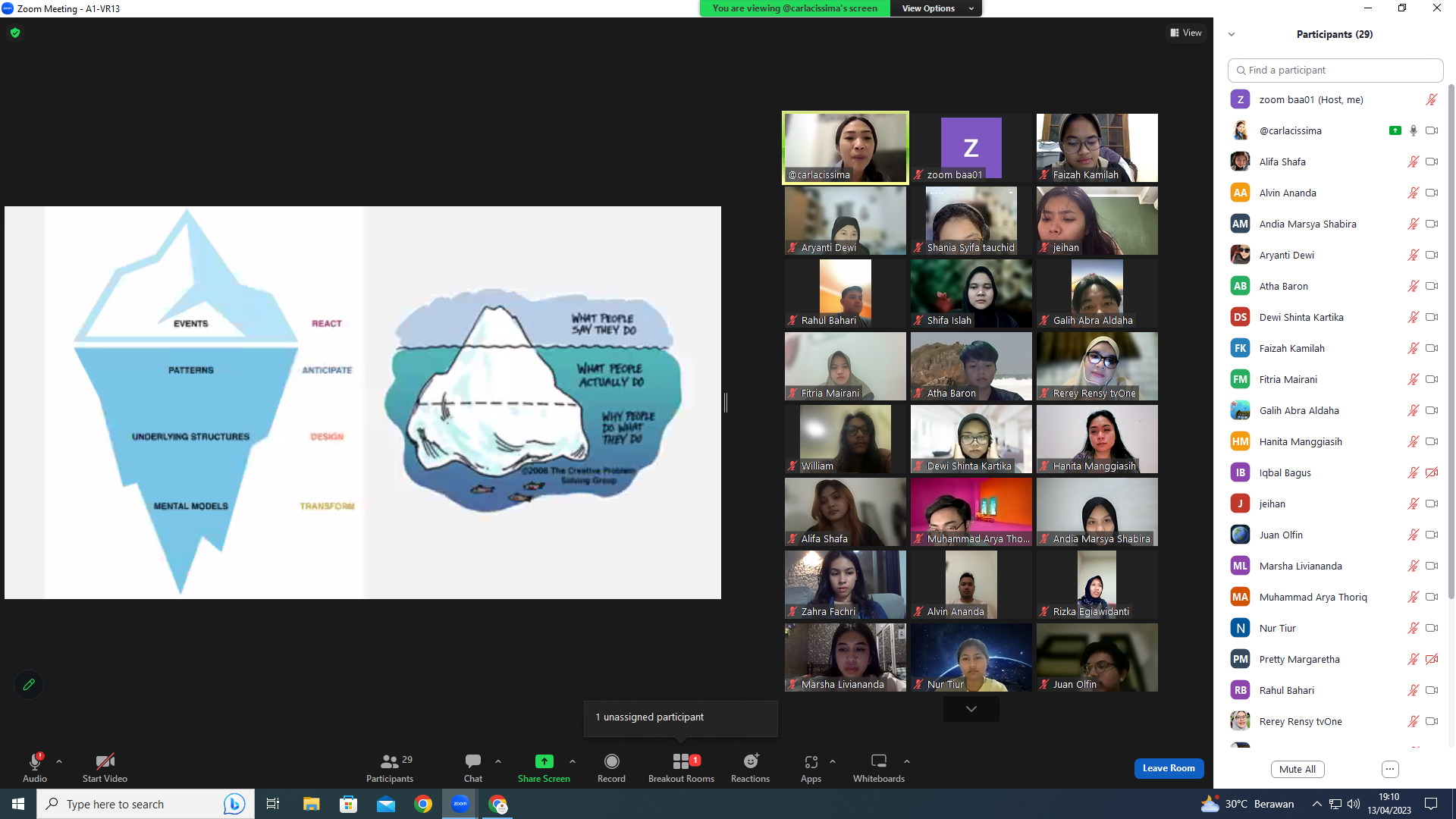The image size is (1456, 819).
Task: Toggle Iqbal Bagus's video camera icon
Action: [x=1432, y=472]
